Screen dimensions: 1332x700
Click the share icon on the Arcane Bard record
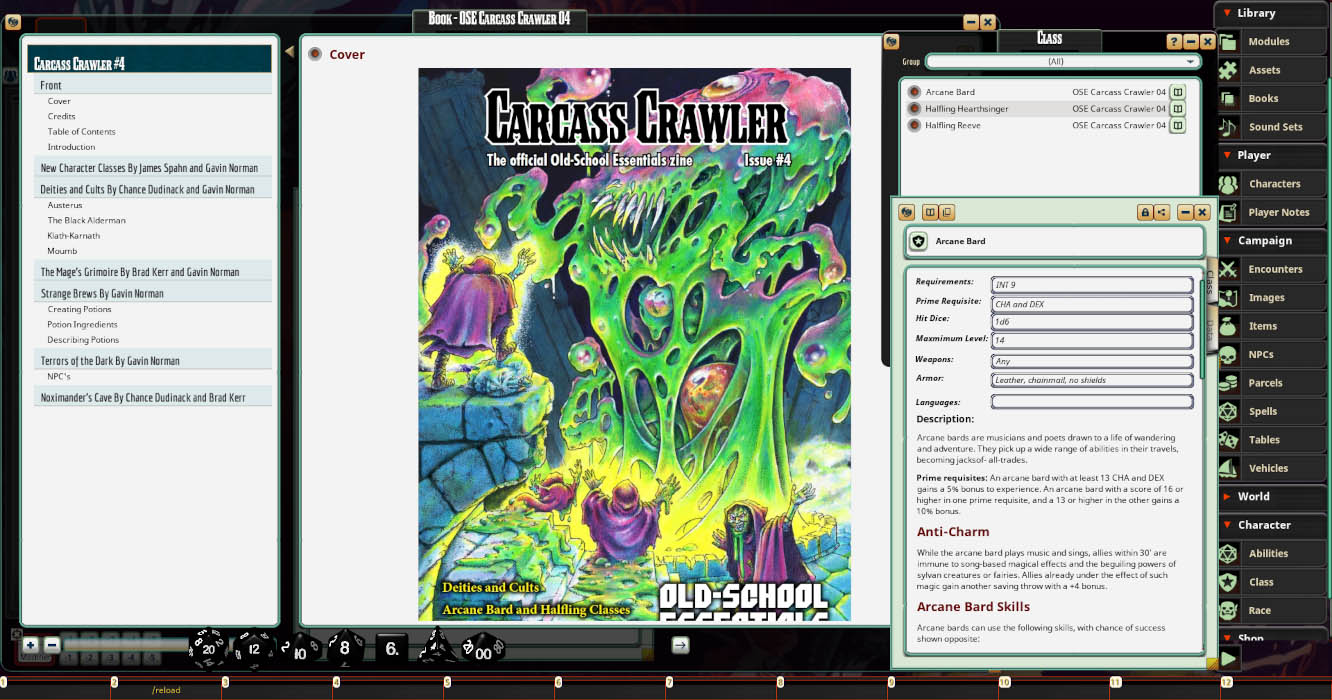[1161, 212]
